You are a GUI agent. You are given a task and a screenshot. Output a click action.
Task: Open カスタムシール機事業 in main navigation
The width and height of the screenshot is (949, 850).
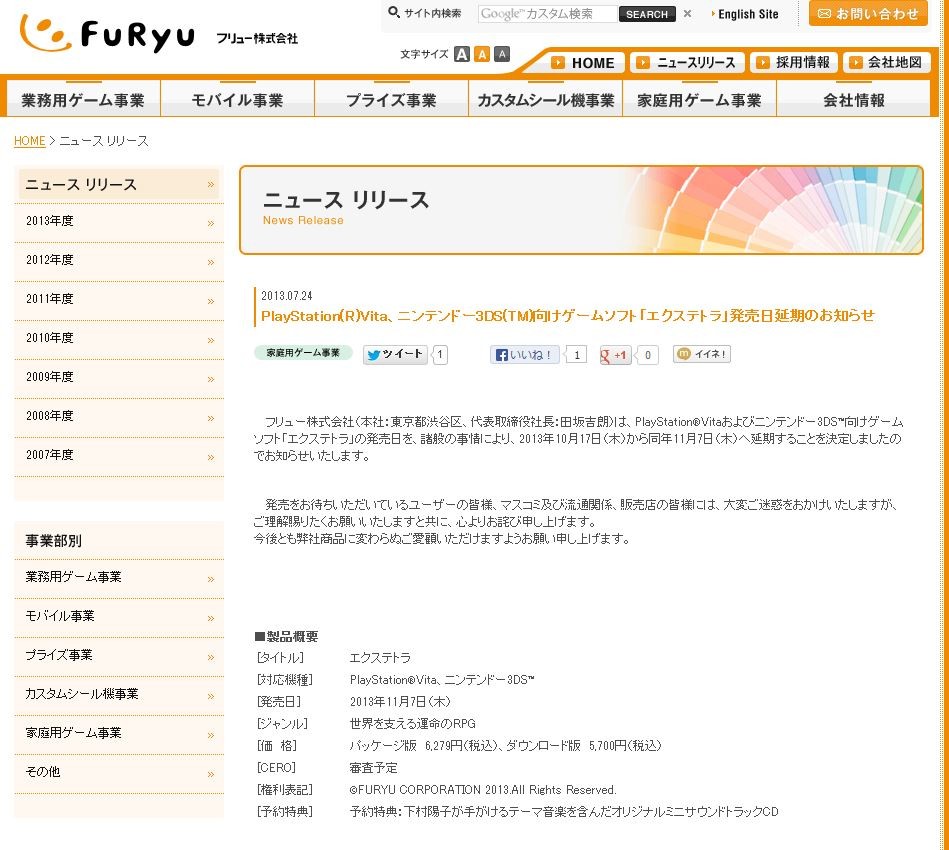pos(545,99)
